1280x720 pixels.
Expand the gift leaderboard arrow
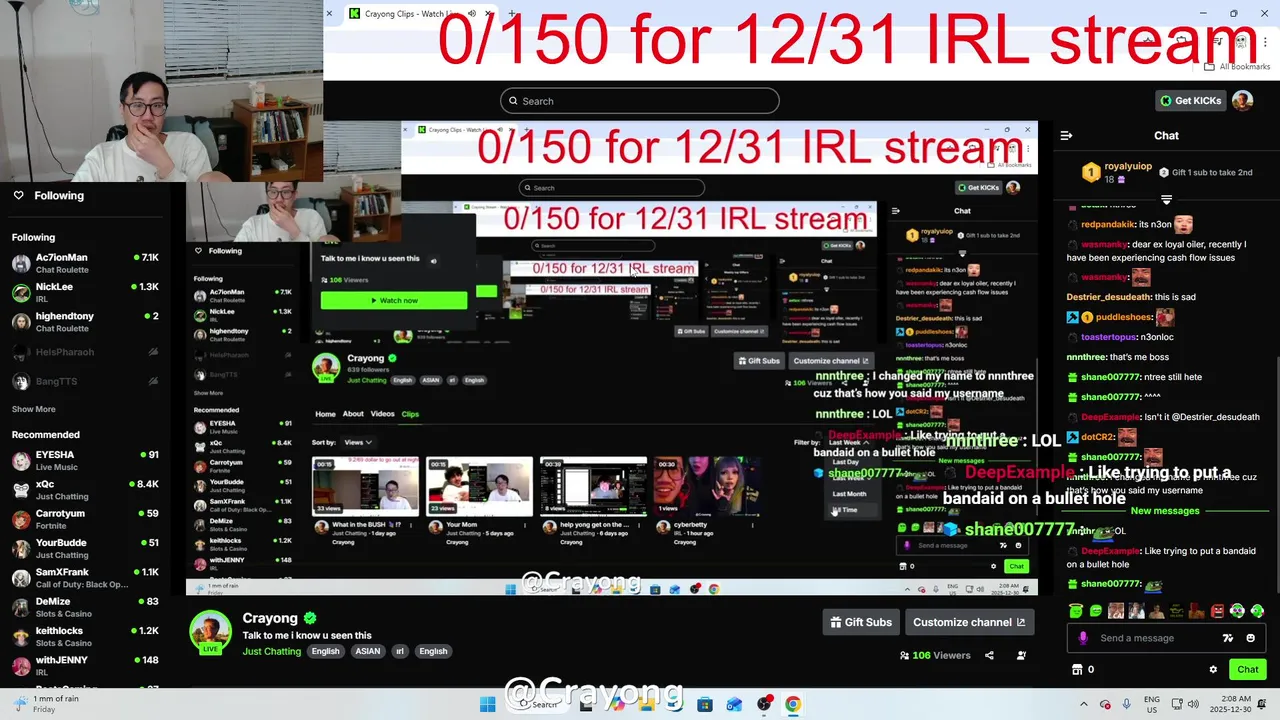tap(1166, 200)
